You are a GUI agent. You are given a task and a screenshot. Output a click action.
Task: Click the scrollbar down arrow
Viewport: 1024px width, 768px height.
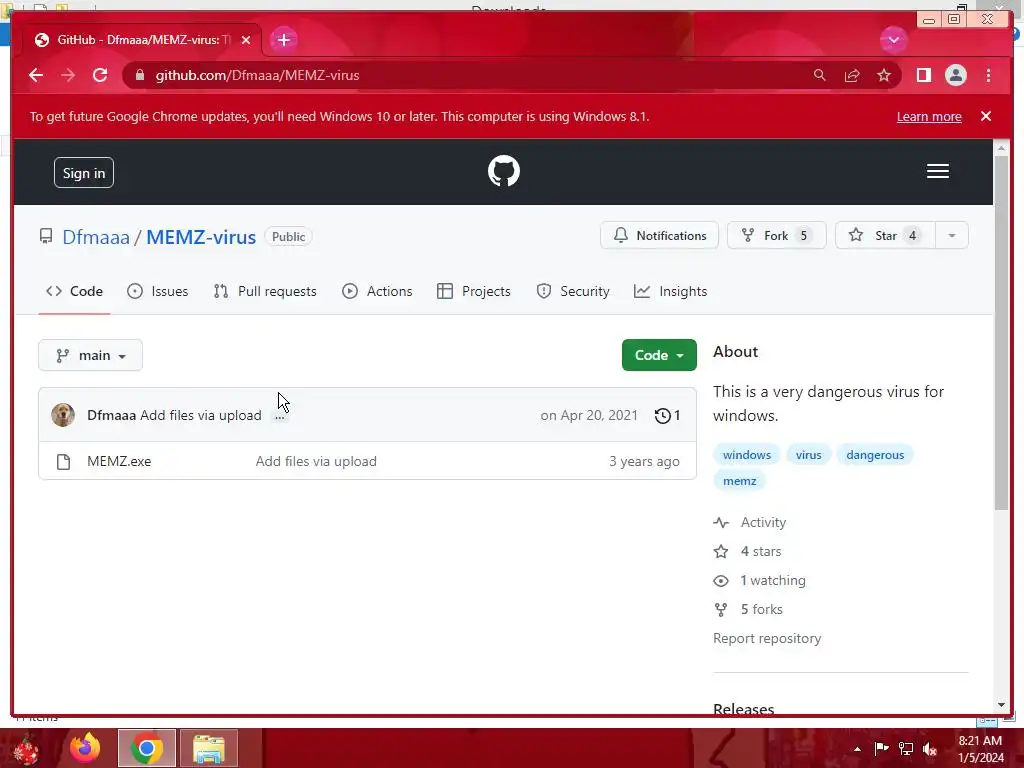1001,705
